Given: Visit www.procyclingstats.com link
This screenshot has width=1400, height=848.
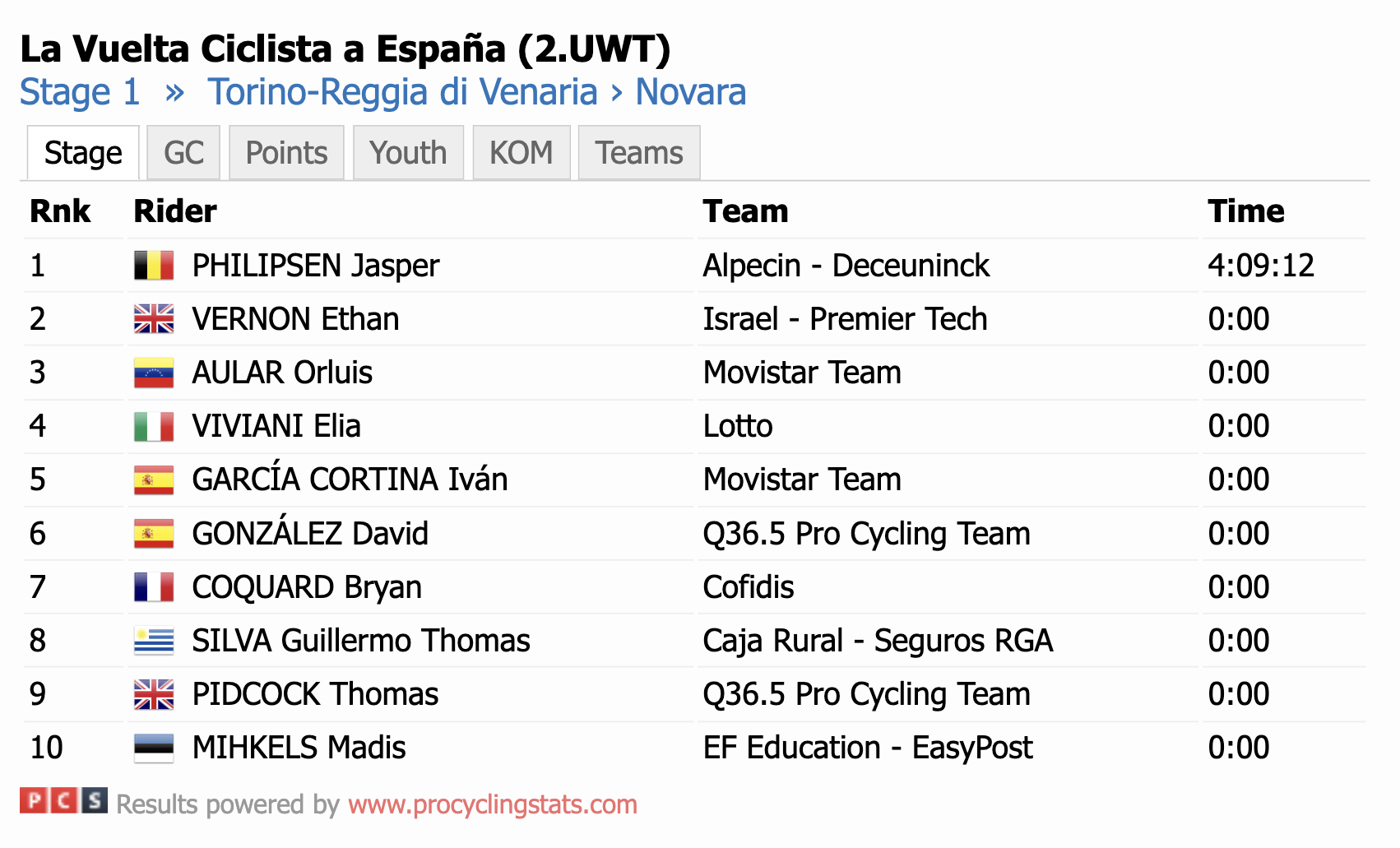Looking at the screenshot, I should (493, 804).
